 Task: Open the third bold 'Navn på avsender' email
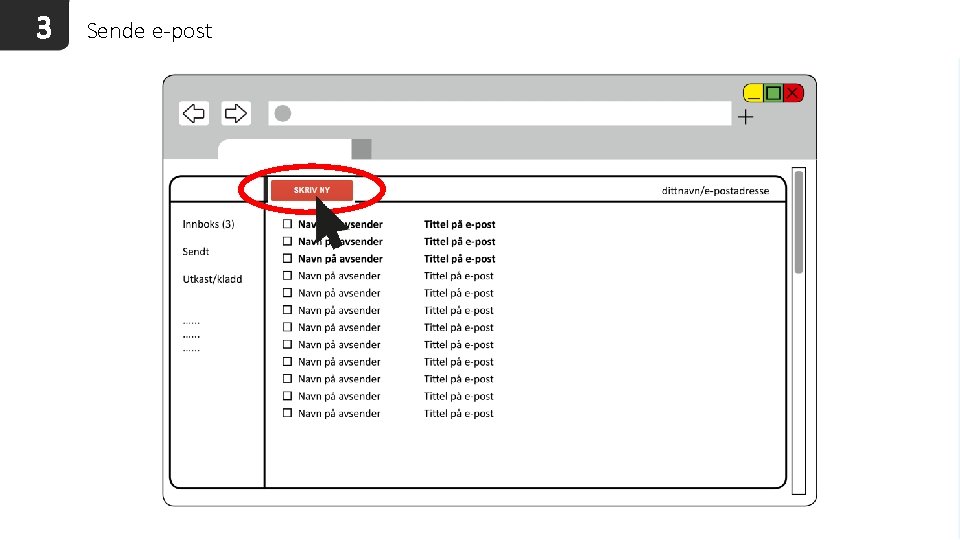point(340,259)
